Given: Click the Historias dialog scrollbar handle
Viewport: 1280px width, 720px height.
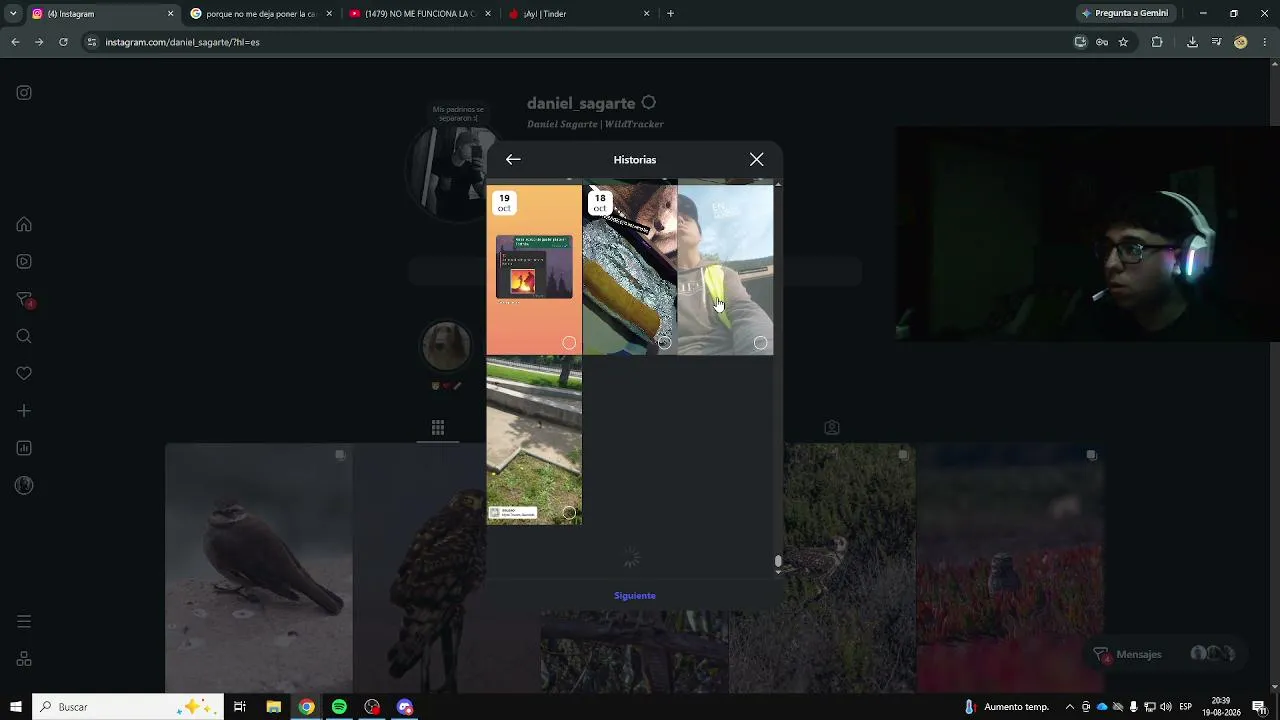Looking at the screenshot, I should tap(778, 562).
